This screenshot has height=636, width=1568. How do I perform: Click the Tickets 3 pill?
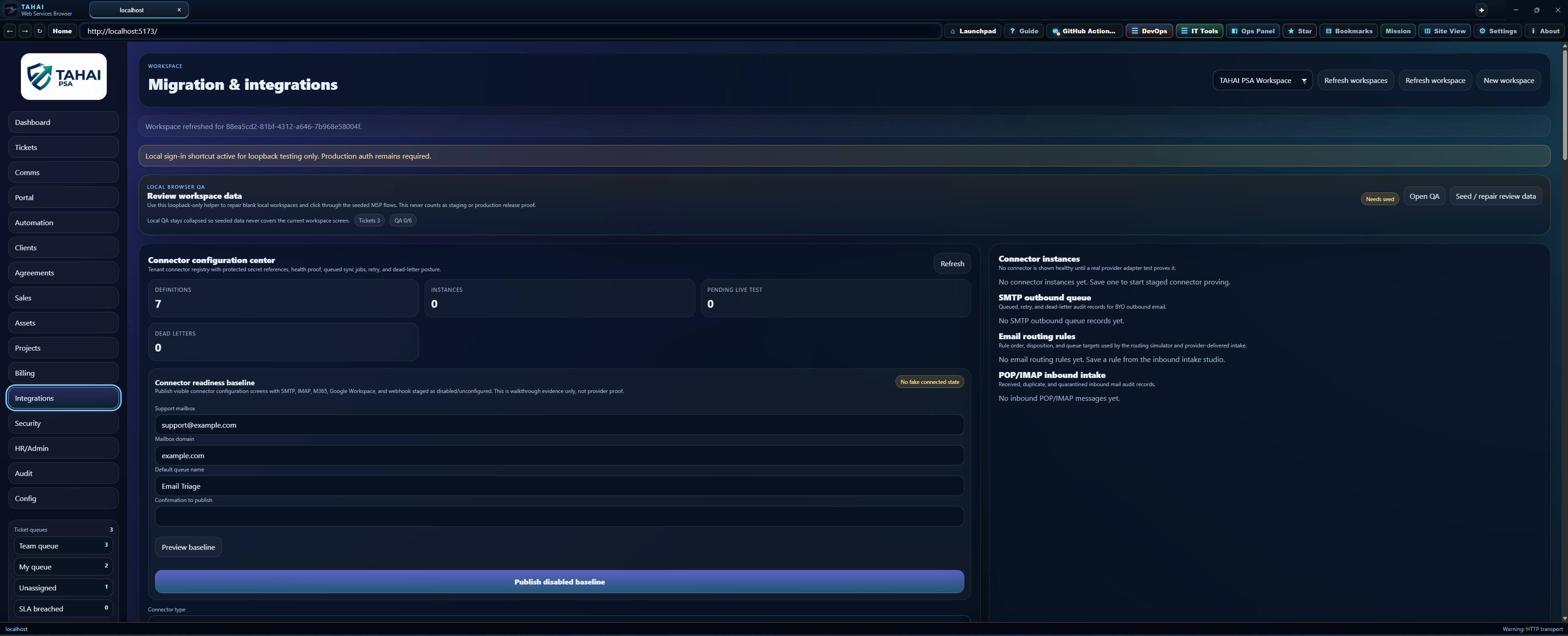coord(369,220)
